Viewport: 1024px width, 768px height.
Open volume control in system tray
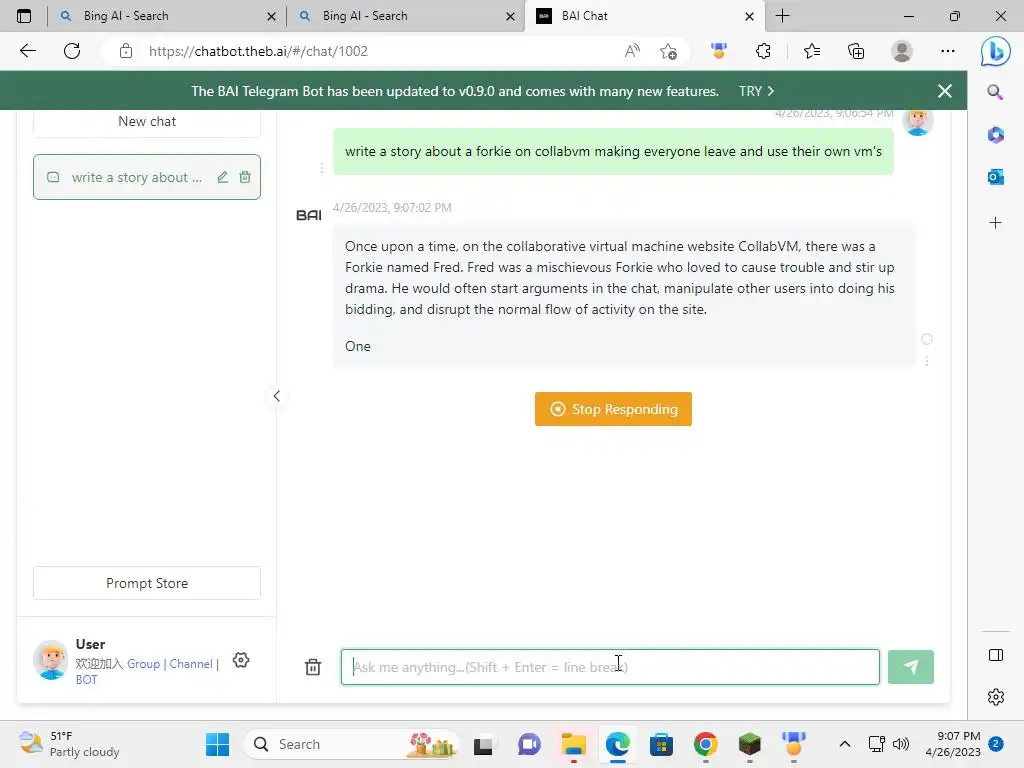[901, 744]
